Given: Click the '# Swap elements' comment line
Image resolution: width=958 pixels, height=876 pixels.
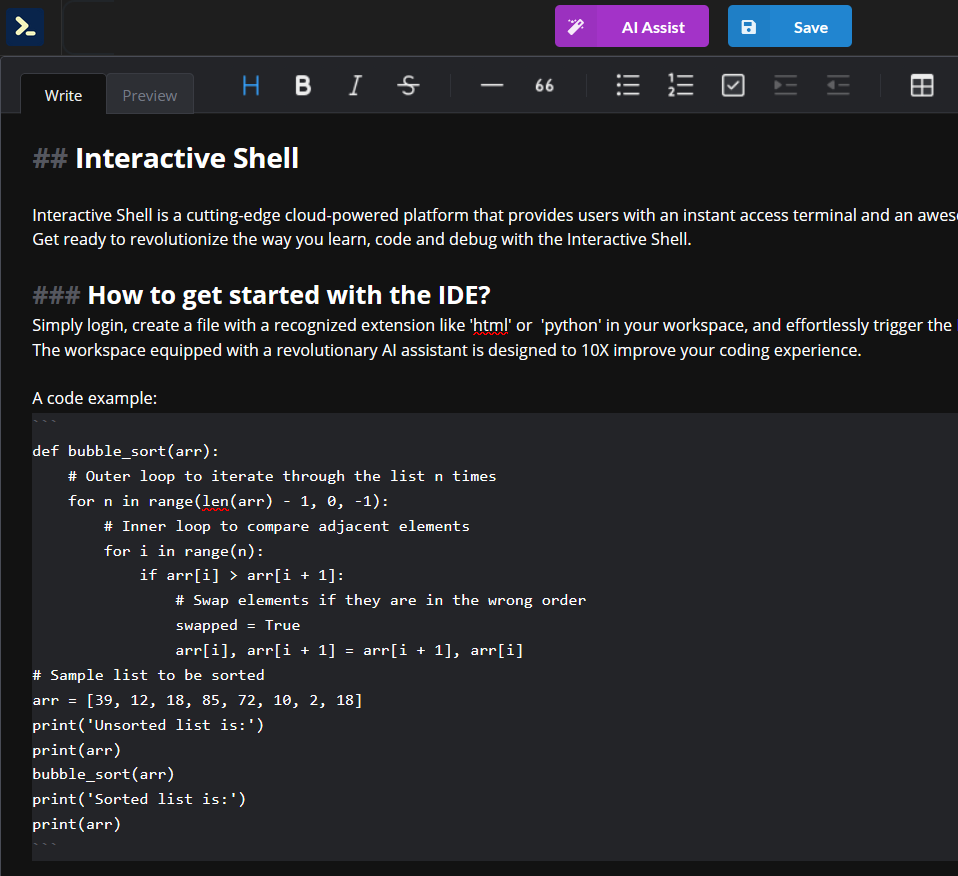Looking at the screenshot, I should tap(381, 600).
